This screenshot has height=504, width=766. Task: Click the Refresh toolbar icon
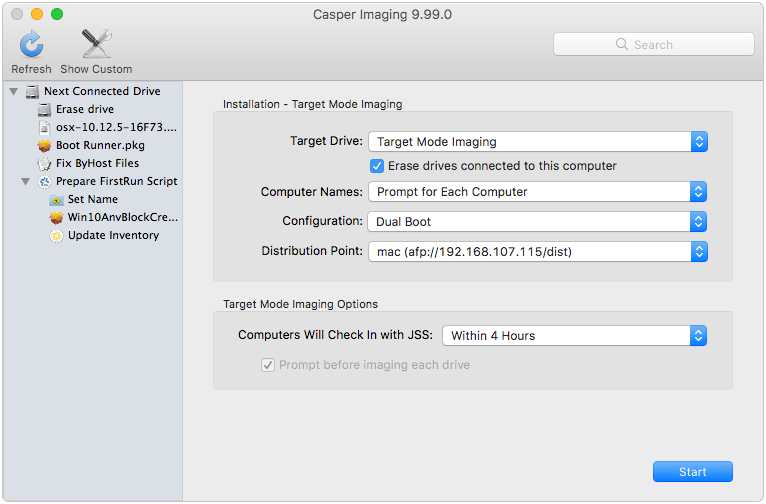[x=31, y=44]
